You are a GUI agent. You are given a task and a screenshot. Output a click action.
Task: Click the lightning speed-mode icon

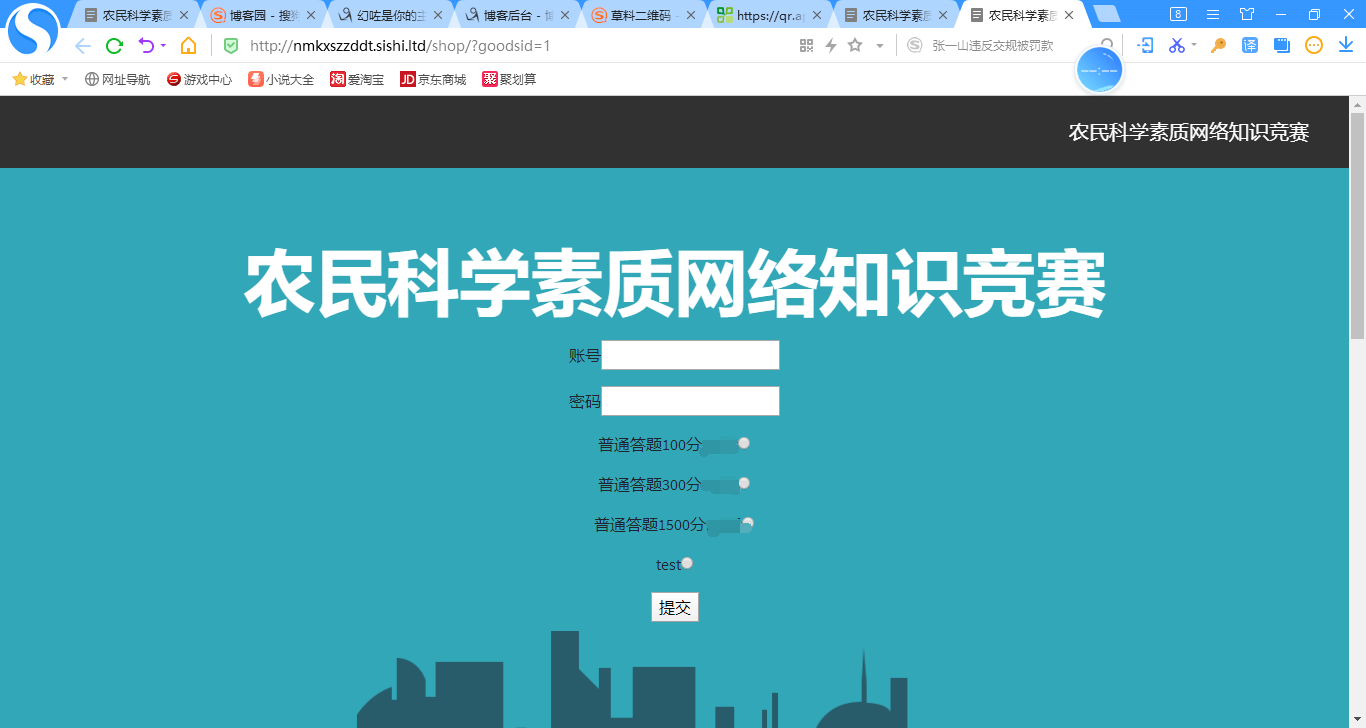click(x=832, y=45)
